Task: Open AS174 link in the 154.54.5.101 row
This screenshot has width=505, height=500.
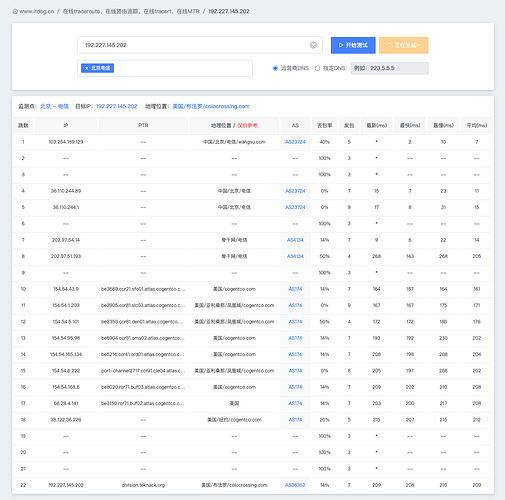Action: click(295, 322)
